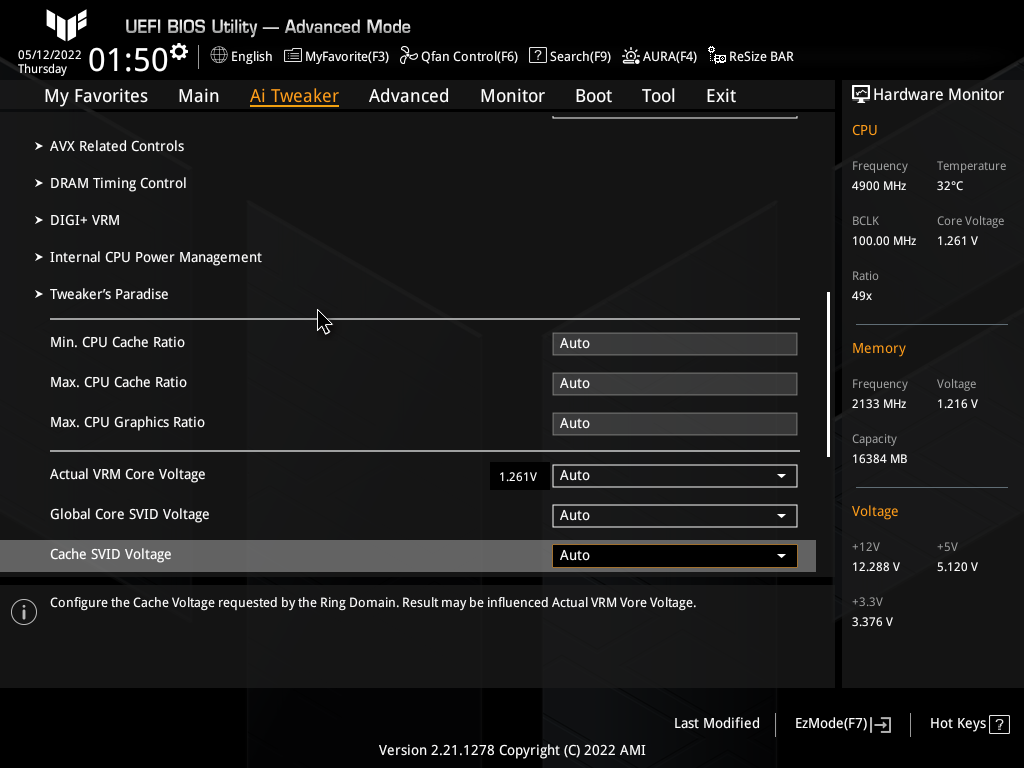
Task: Open the Tweaker's Paradise submenu
Action: [x=109, y=295]
